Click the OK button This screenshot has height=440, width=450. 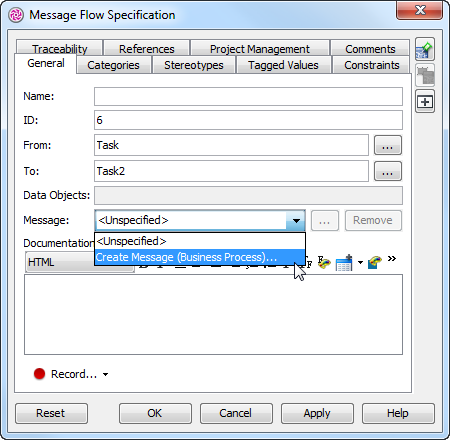(x=155, y=413)
